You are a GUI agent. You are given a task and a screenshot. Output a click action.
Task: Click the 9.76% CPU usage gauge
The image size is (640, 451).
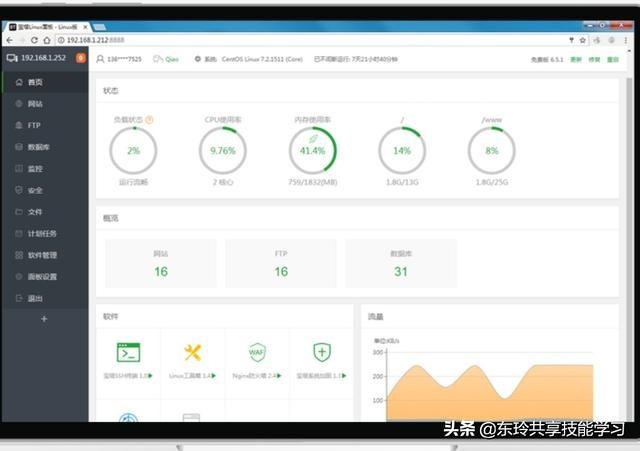tap(223, 151)
